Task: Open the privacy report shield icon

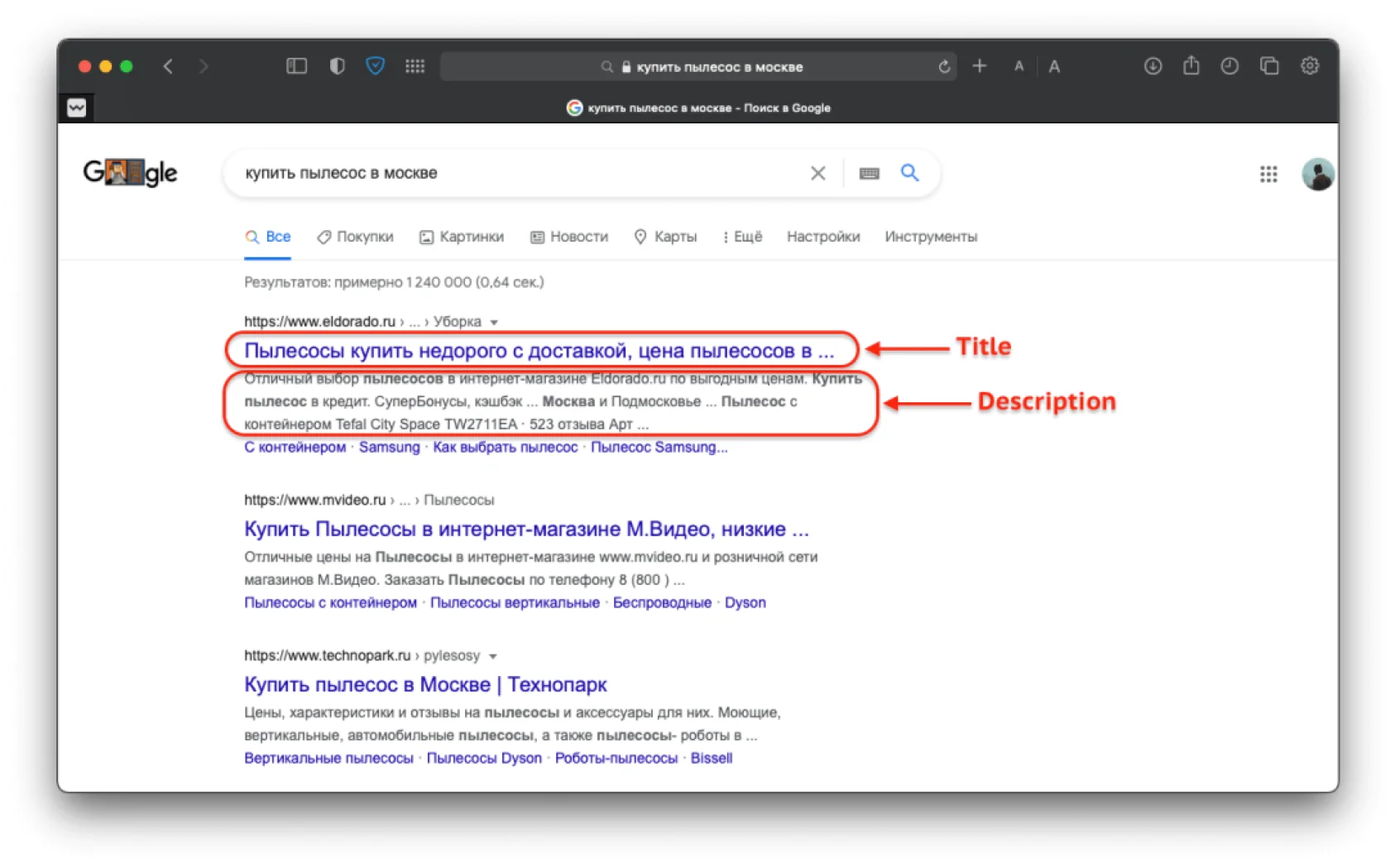Action: pos(337,66)
